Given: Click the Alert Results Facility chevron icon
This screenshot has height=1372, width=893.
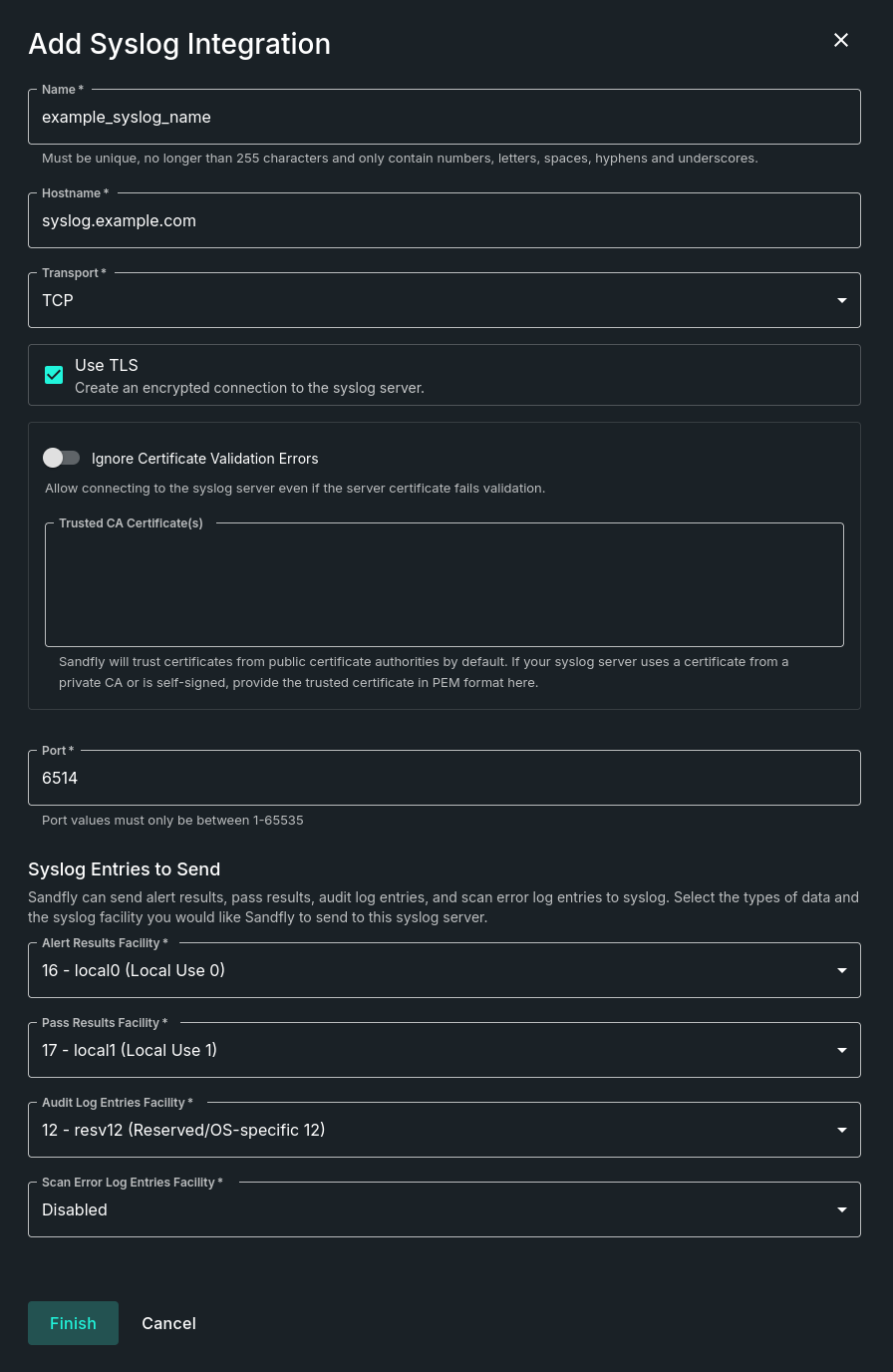Looking at the screenshot, I should coord(841,970).
